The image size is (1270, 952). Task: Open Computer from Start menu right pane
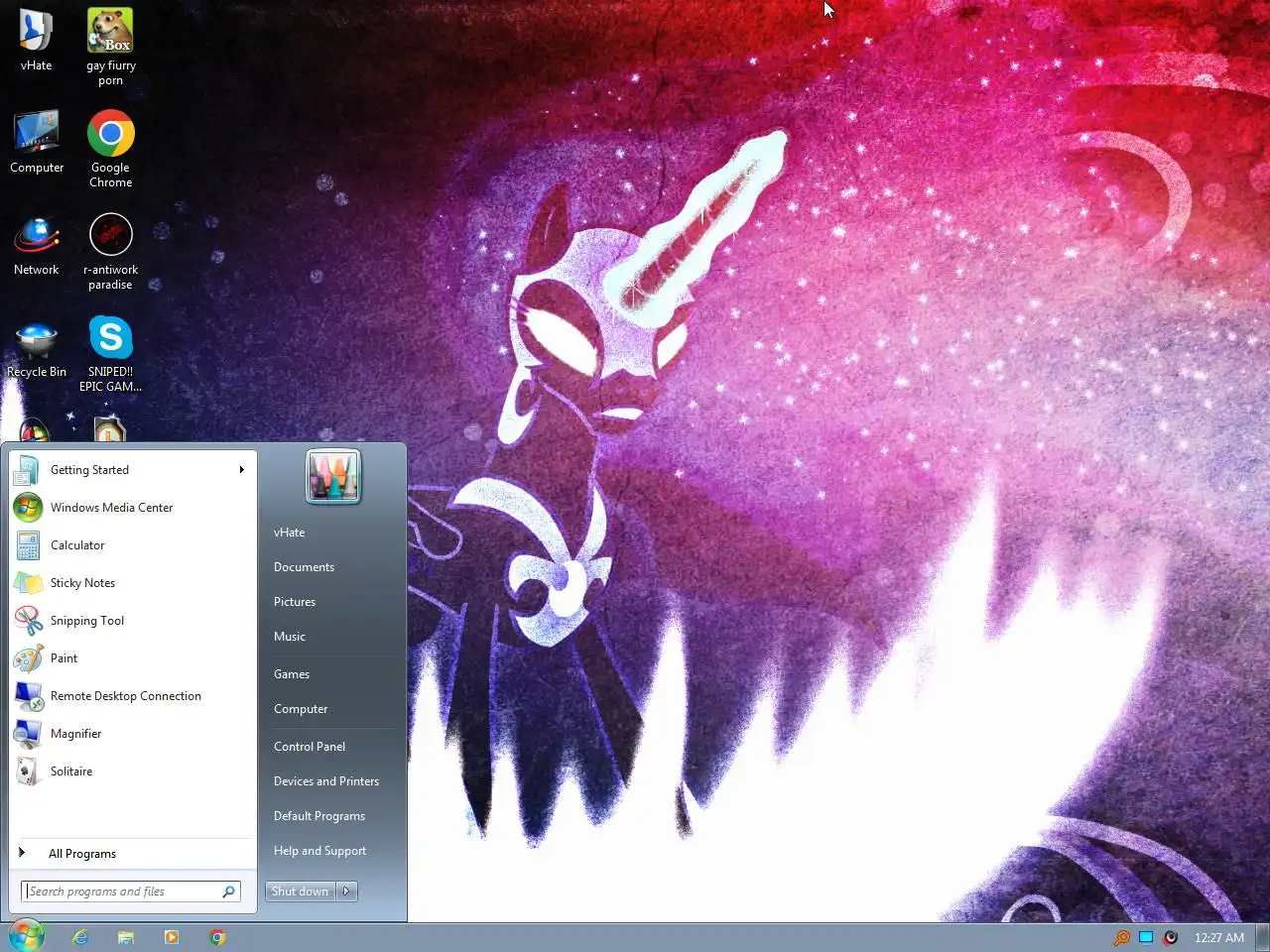coord(301,709)
